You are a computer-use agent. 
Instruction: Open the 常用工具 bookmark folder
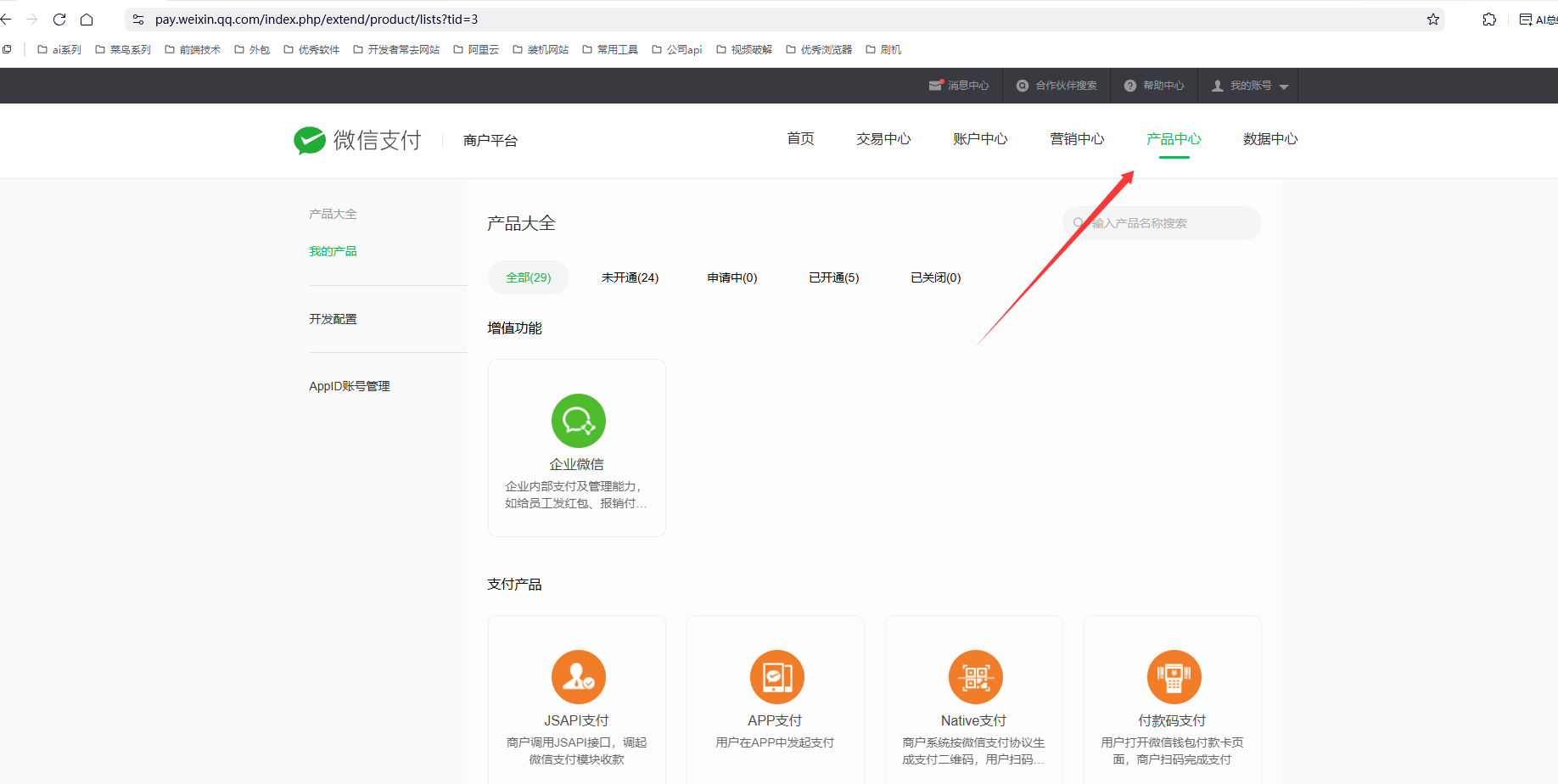610,50
